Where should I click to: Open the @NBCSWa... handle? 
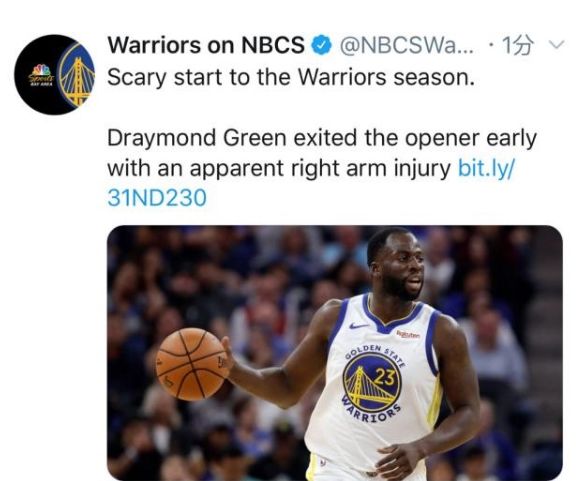coord(407,45)
